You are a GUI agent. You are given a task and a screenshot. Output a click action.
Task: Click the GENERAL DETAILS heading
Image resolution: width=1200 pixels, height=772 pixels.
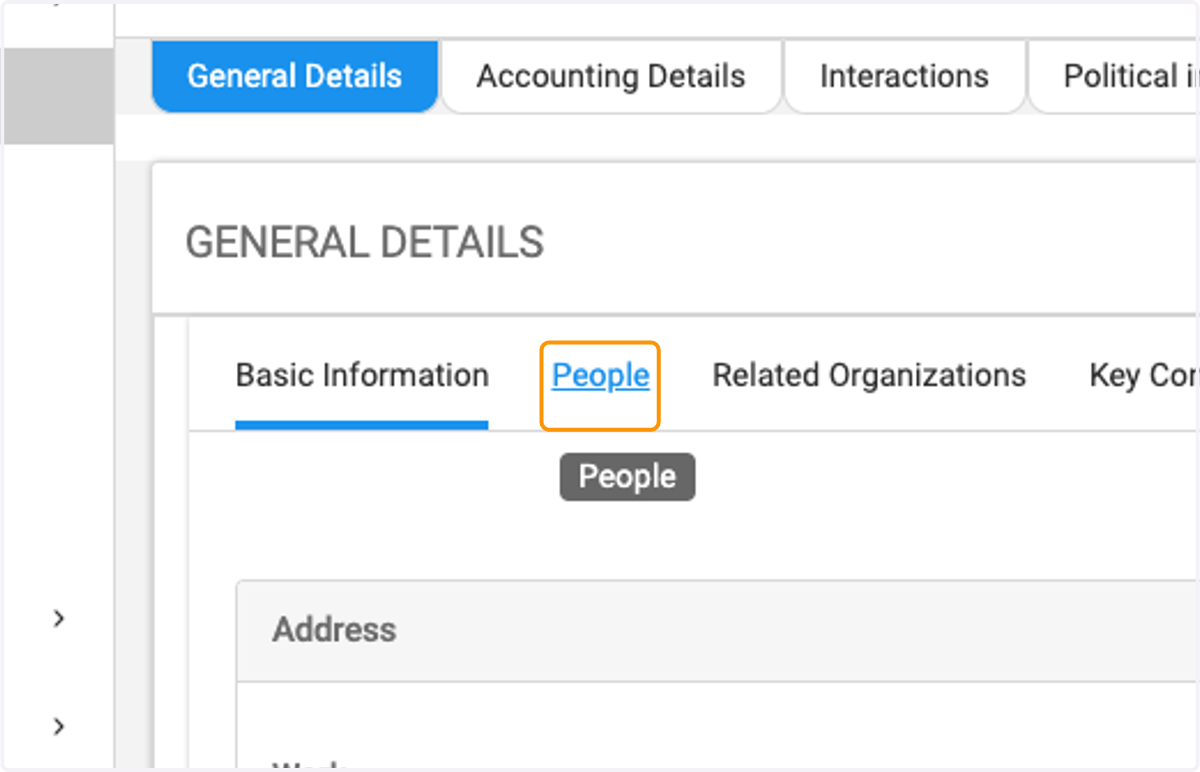click(x=365, y=243)
